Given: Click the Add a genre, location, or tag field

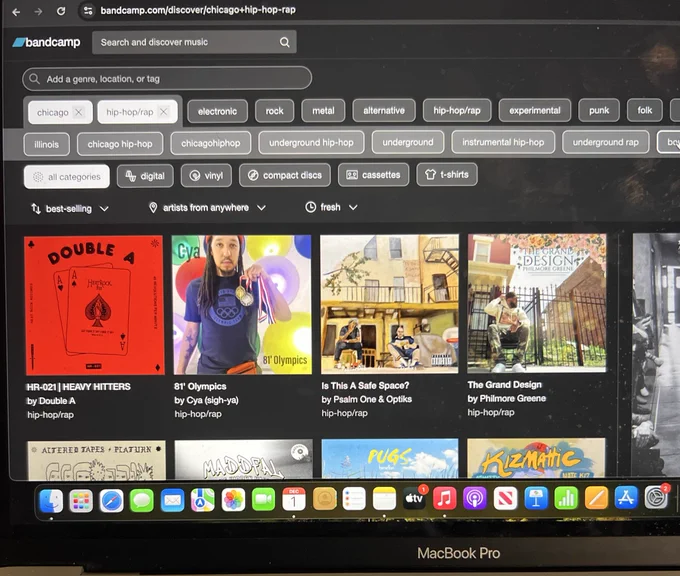Looking at the screenshot, I should [x=167, y=79].
